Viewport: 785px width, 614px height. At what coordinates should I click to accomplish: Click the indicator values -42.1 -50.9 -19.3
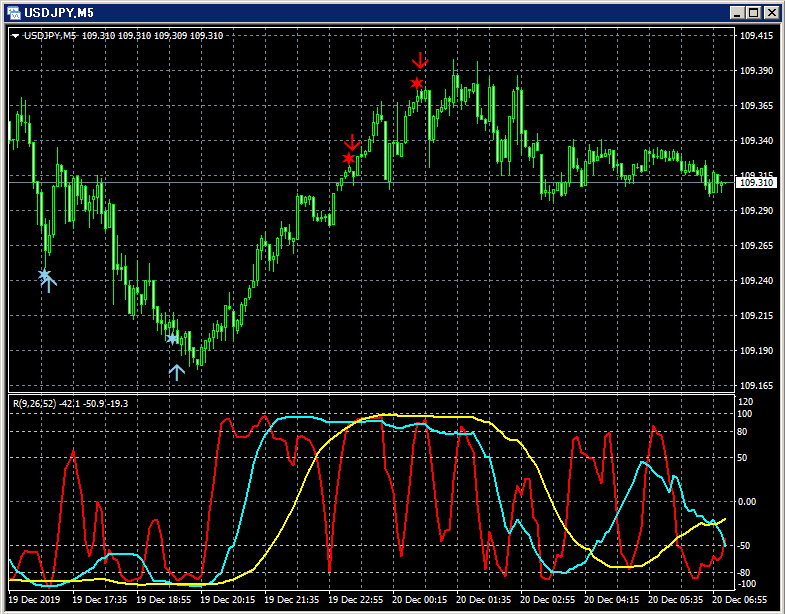coord(94,404)
